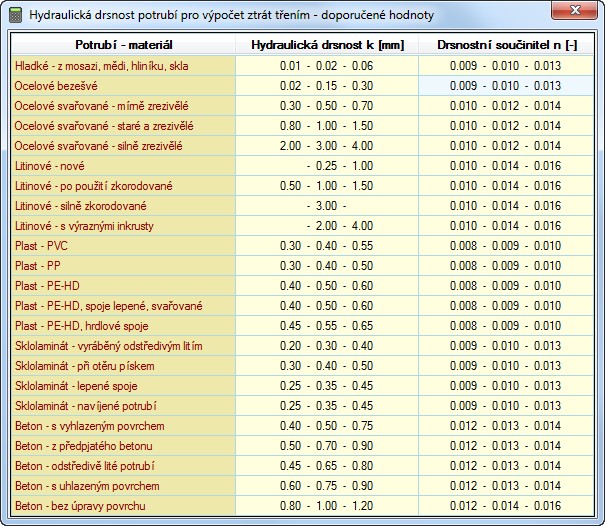Click k value '- 3.00 -' for silně zkorodované
This screenshot has height=526, width=605.
click(327, 206)
